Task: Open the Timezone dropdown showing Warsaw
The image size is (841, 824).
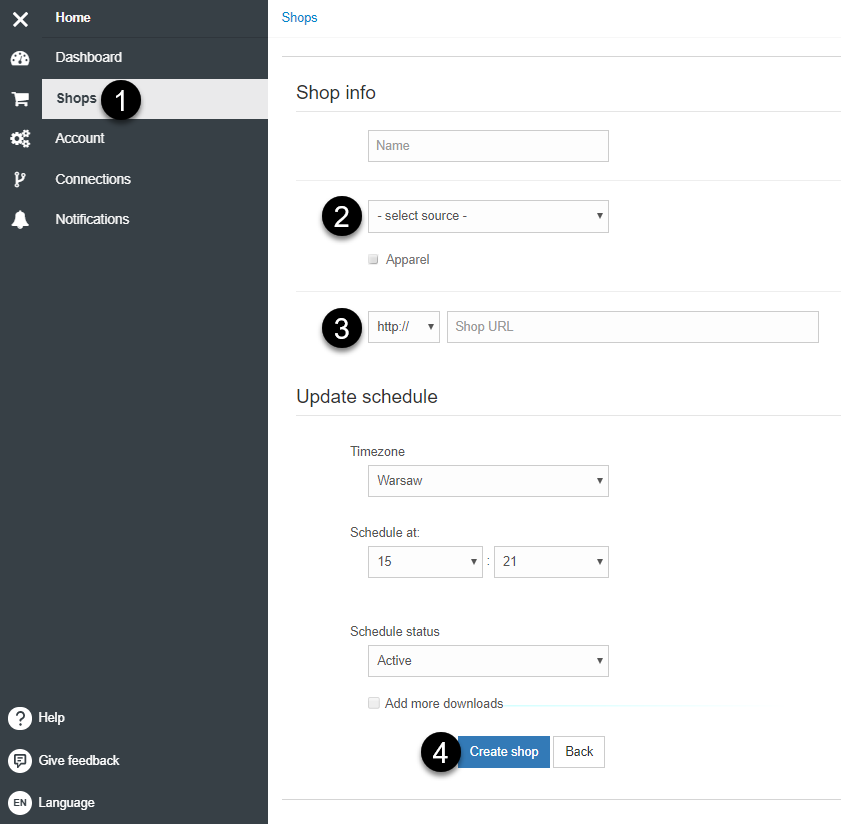Action: tap(488, 481)
